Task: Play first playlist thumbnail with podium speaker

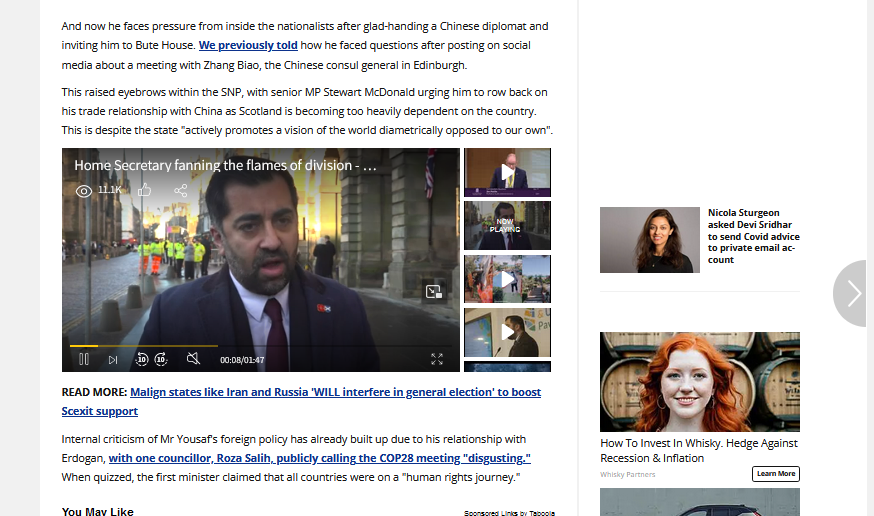Action: [x=507, y=172]
